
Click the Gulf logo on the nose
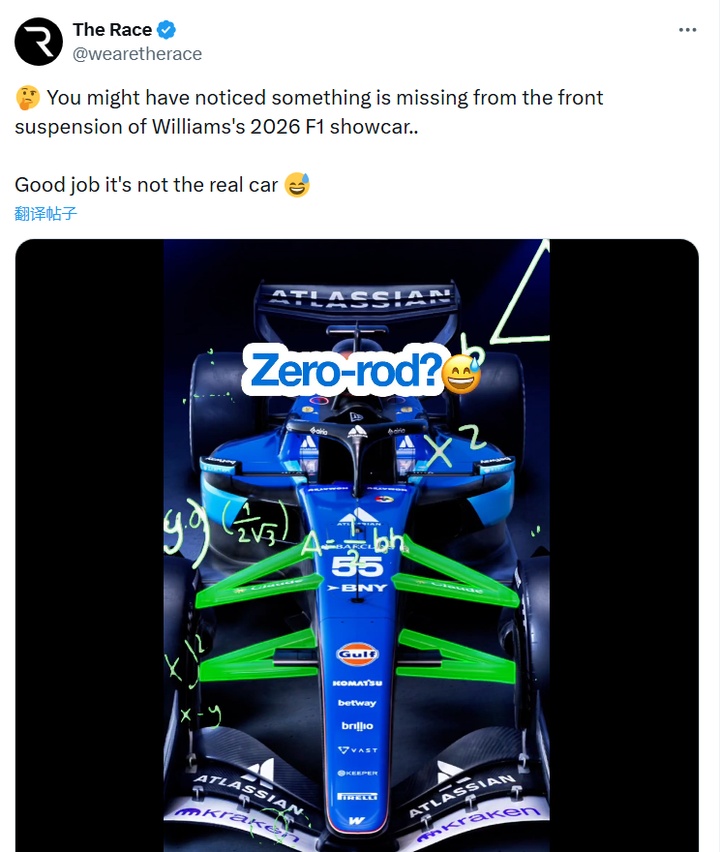[x=357, y=654]
